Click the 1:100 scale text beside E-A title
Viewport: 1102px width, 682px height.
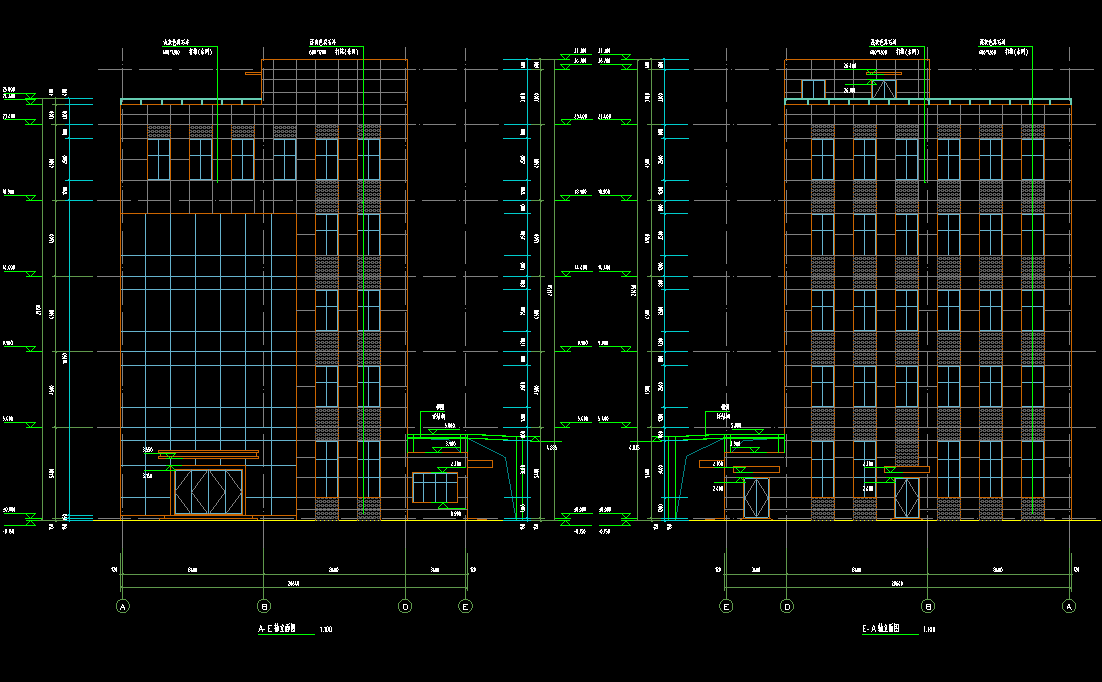point(929,631)
